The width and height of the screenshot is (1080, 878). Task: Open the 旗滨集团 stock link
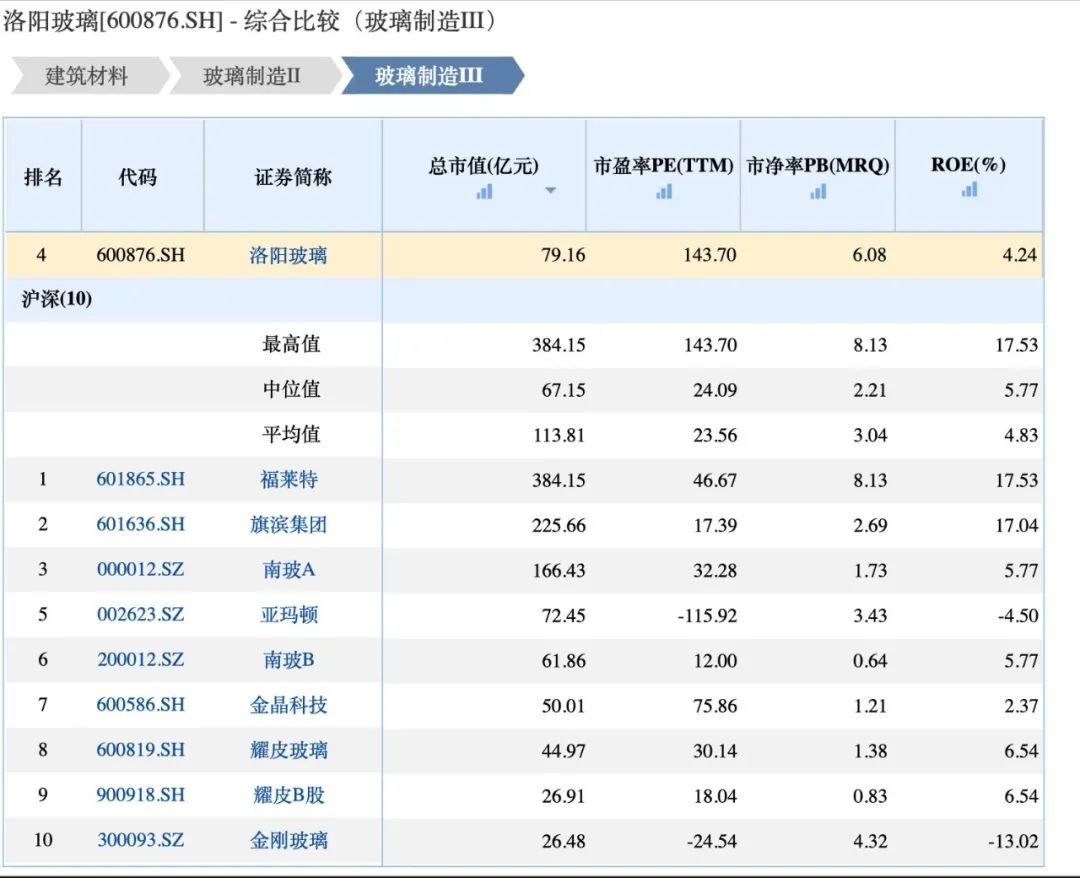(289, 525)
